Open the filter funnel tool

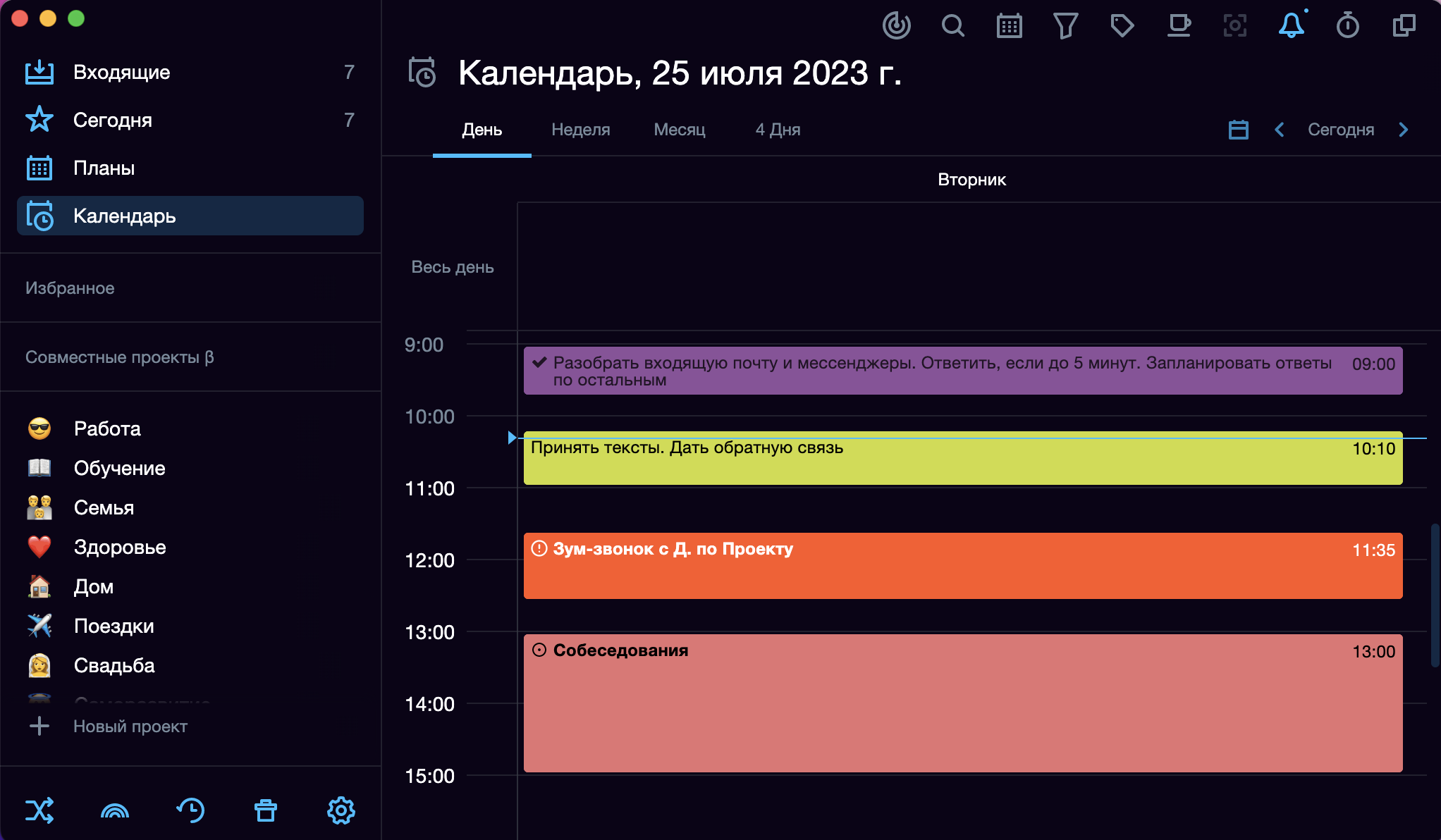(x=1065, y=26)
